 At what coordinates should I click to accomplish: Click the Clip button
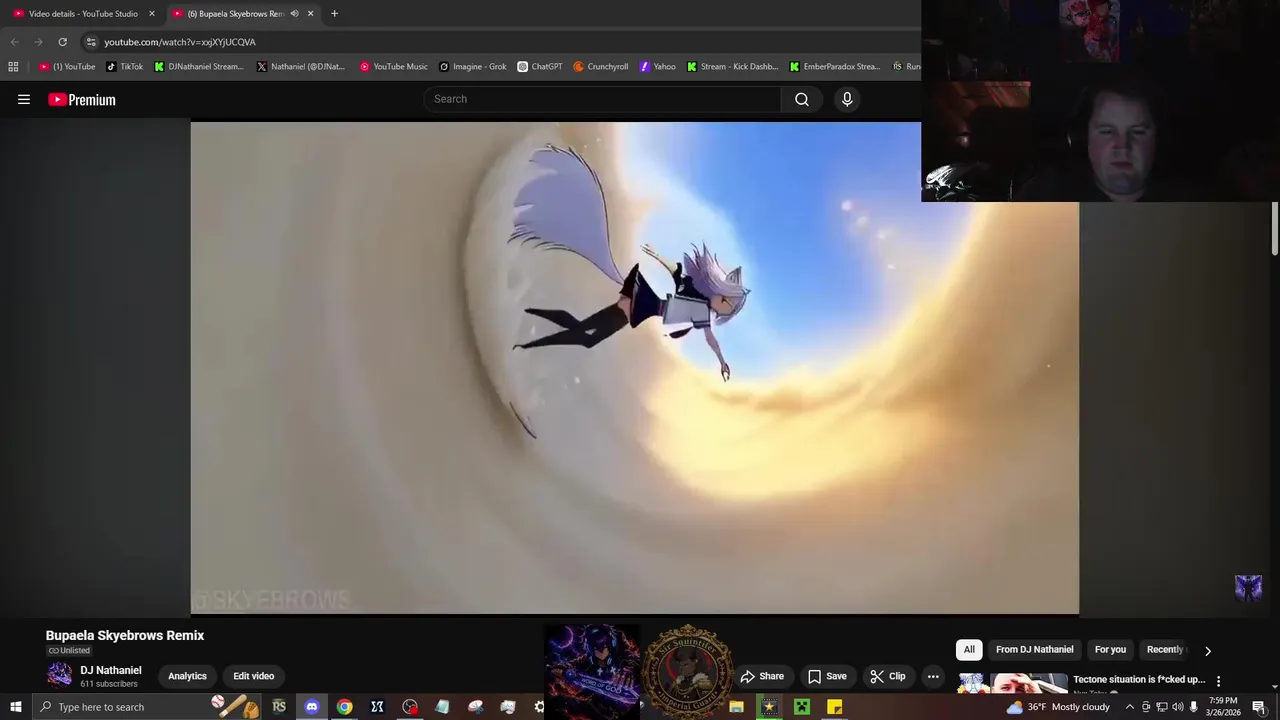(888, 676)
